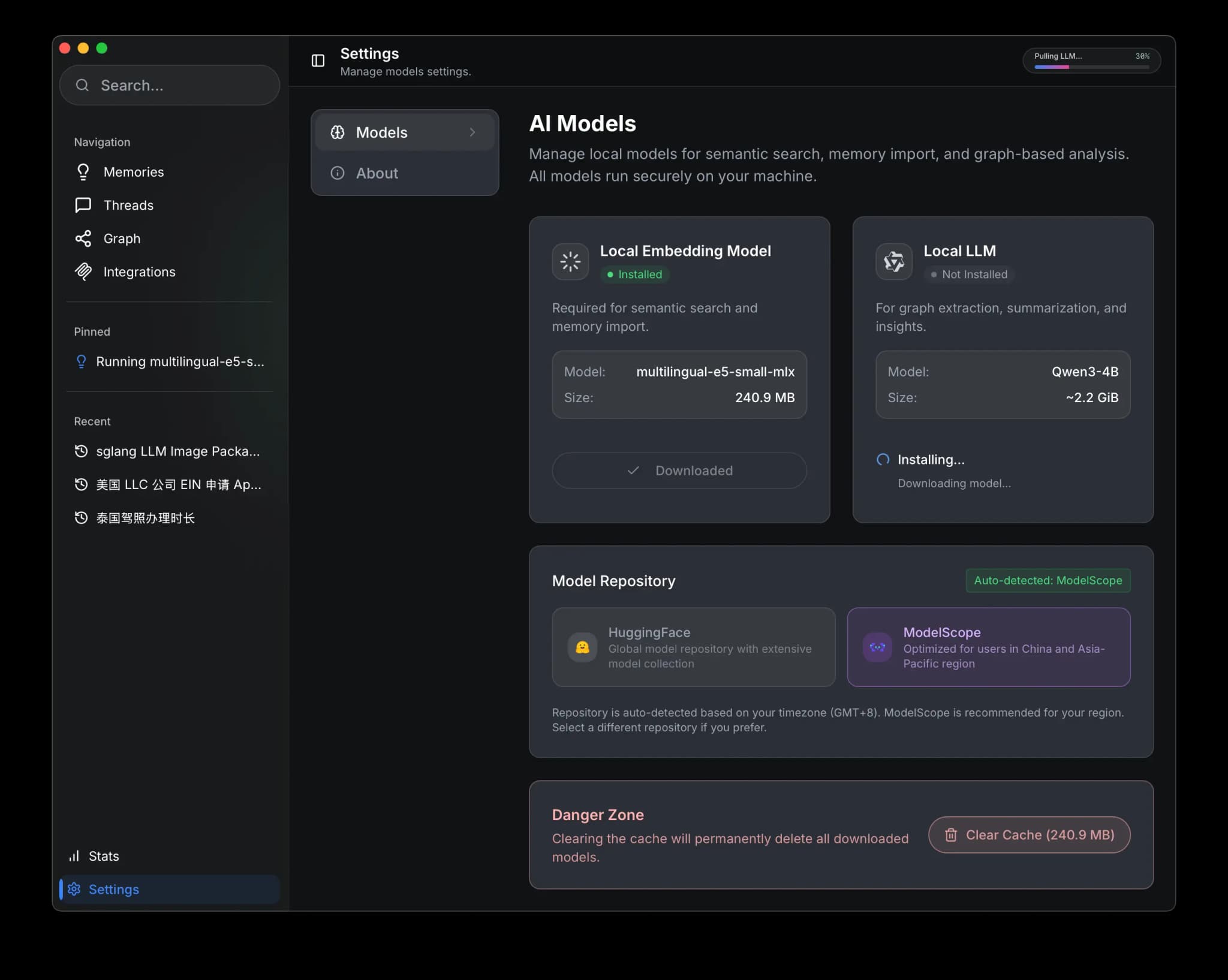Select HuggingFace as model repository
Viewport: 1228px width, 980px height.
coord(693,647)
